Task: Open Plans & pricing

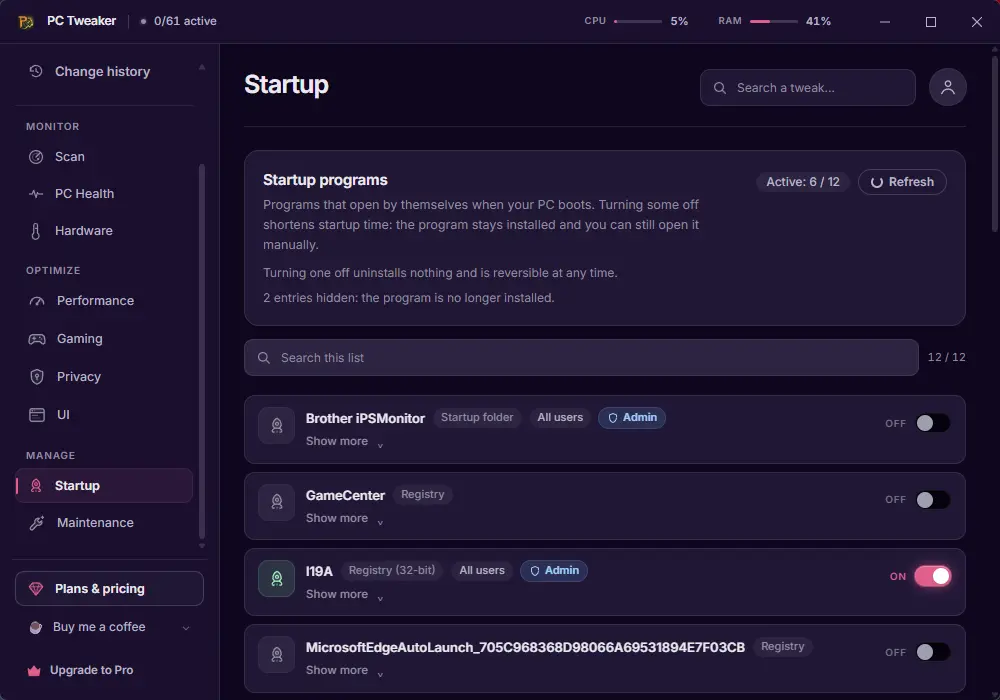Action: [109, 588]
